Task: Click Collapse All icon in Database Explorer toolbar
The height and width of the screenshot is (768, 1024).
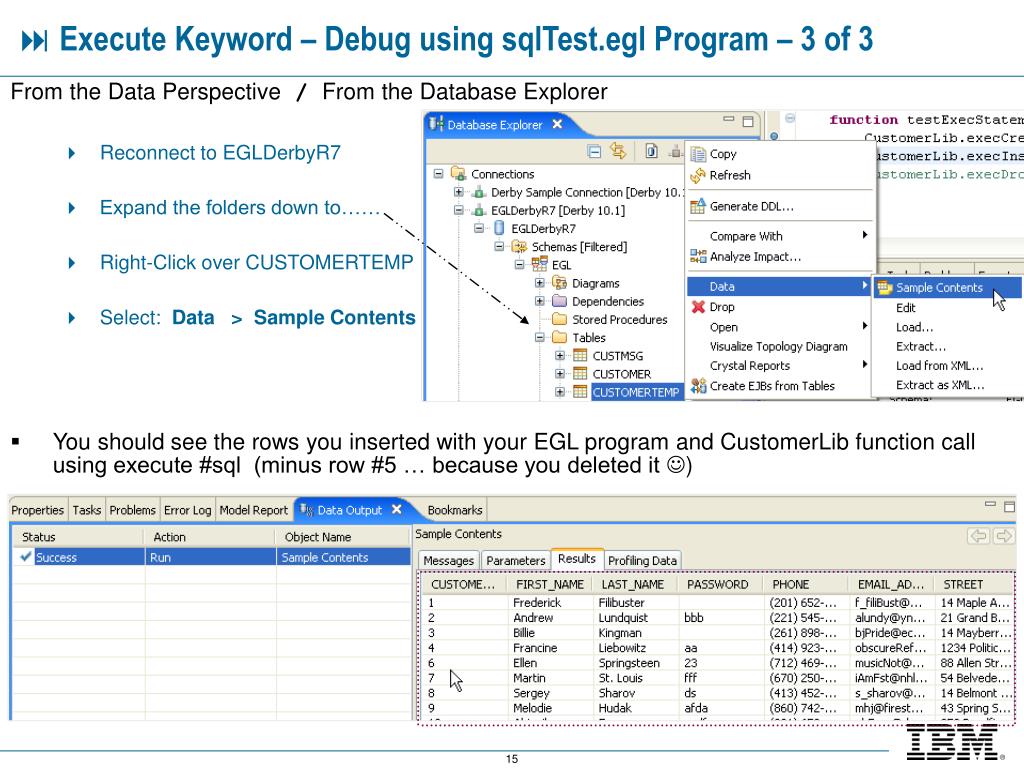Action: coord(594,152)
